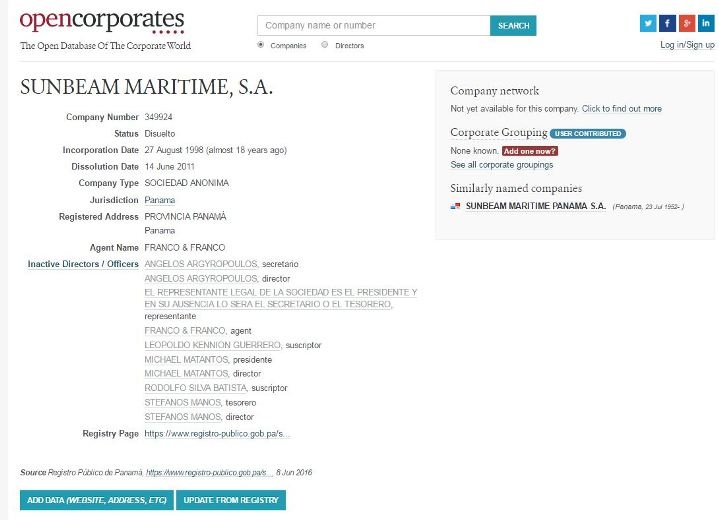The width and height of the screenshot is (719, 520).
Task: Open 'Click to find out more' link
Action: [x=621, y=109]
